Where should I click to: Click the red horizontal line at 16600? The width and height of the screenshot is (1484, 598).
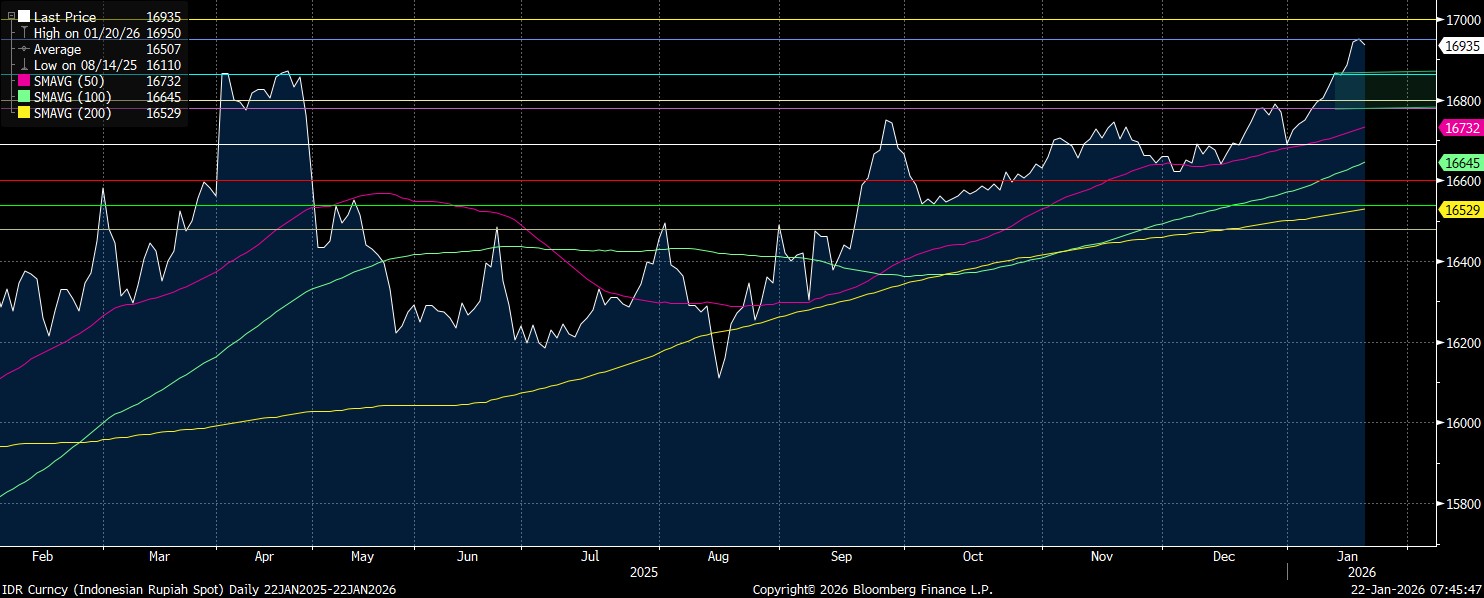coord(700,181)
